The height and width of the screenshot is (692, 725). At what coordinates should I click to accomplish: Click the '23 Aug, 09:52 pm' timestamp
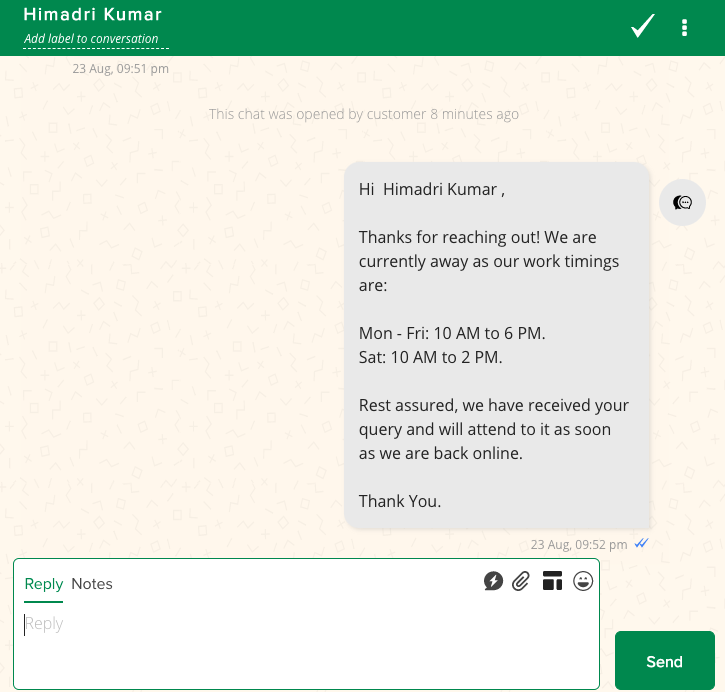click(x=578, y=545)
